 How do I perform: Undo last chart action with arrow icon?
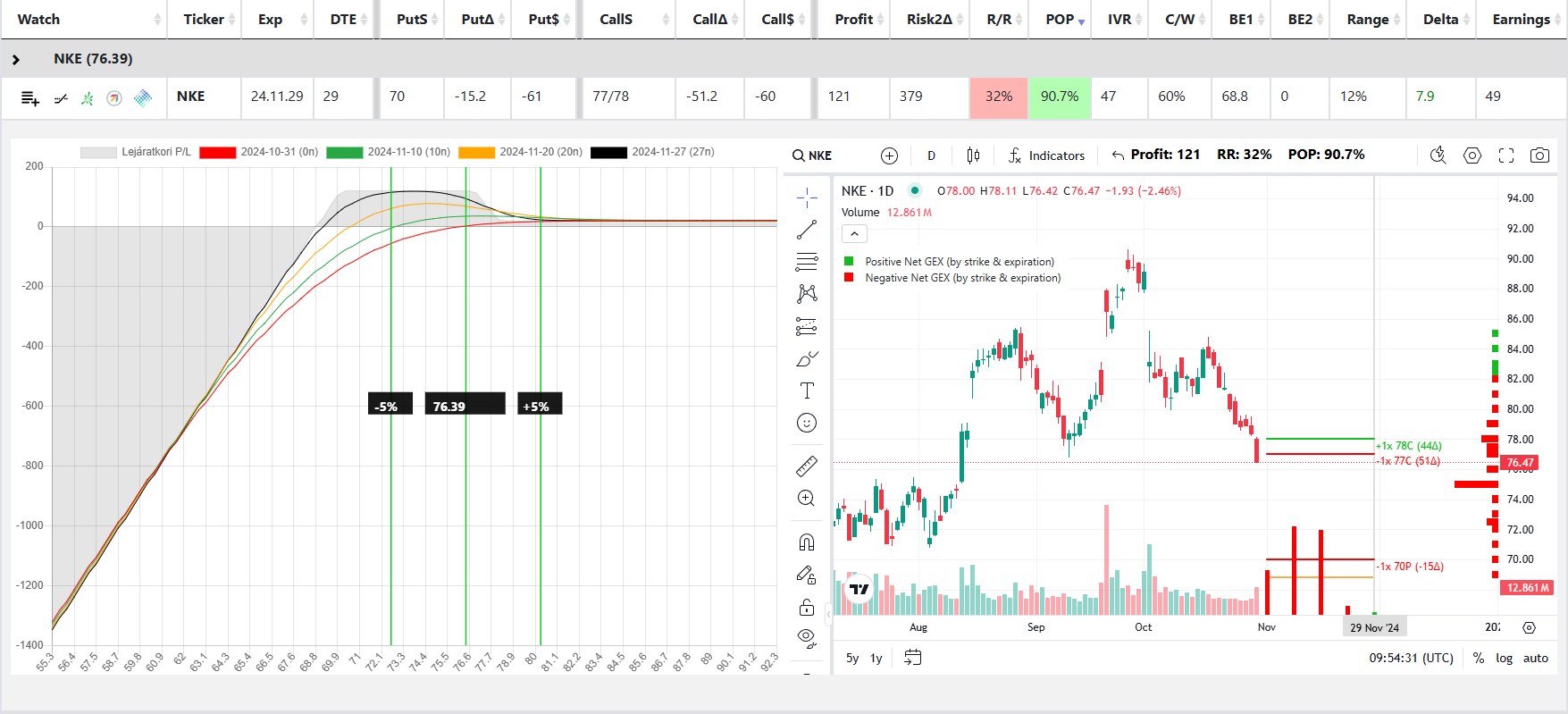pyautogui.click(x=1118, y=155)
